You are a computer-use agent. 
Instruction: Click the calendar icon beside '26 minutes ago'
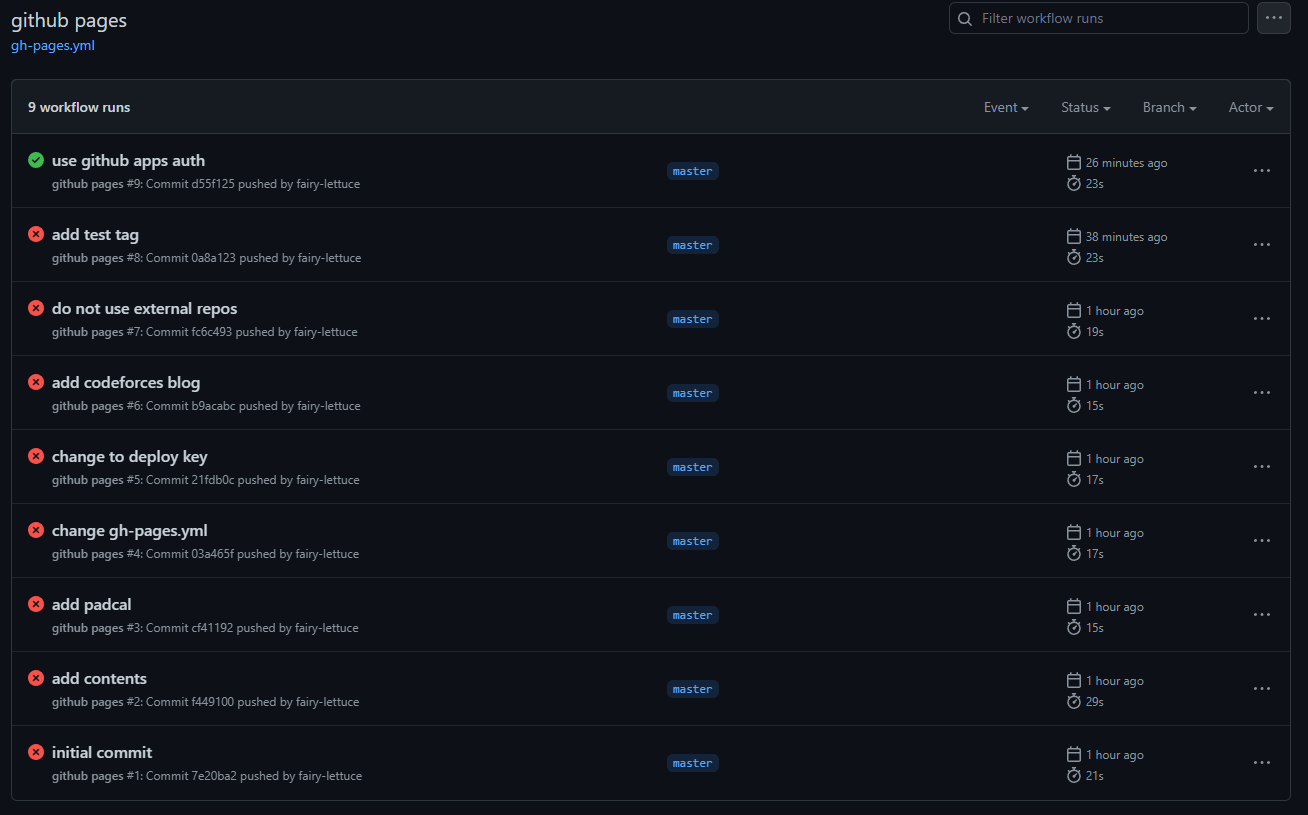click(1074, 162)
